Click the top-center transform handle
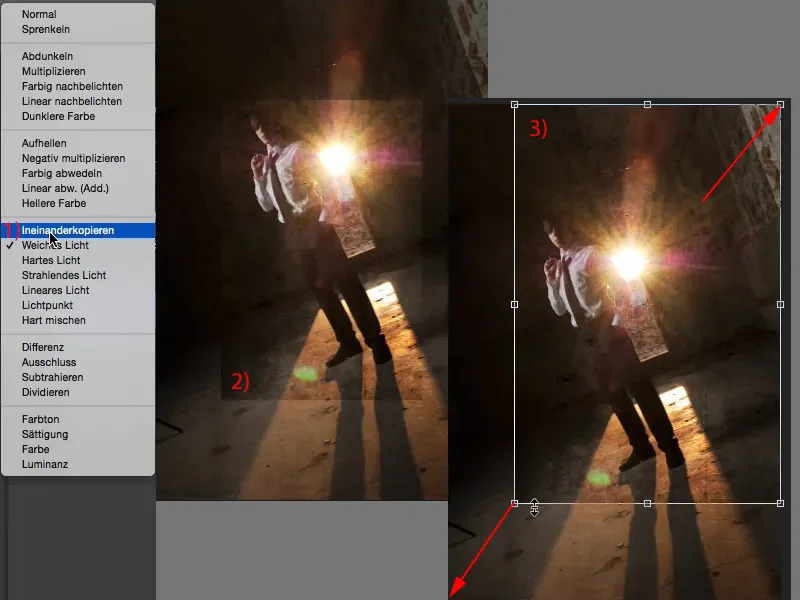Image resolution: width=800 pixels, height=600 pixels. click(649, 102)
